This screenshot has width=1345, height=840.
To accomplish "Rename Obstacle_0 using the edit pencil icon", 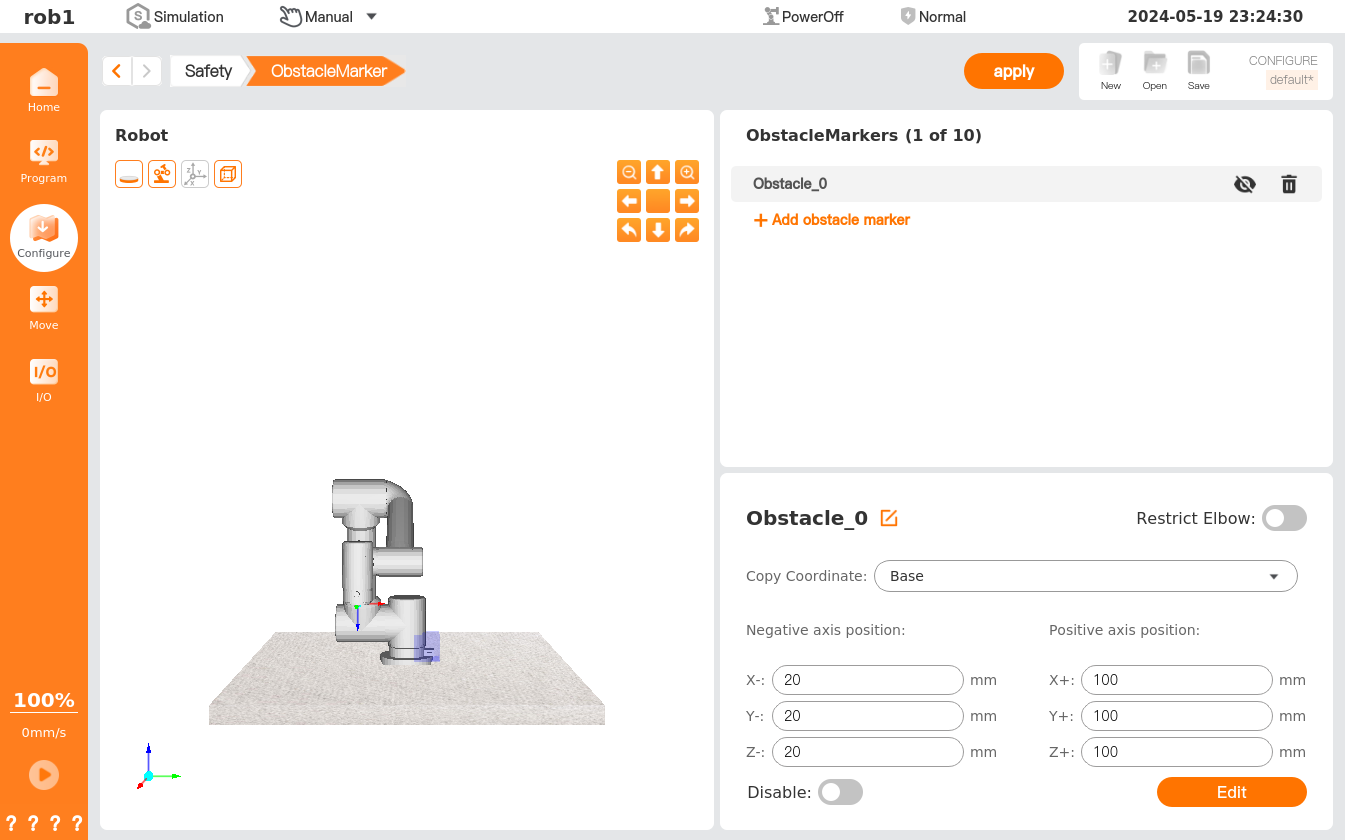I will click(x=889, y=518).
